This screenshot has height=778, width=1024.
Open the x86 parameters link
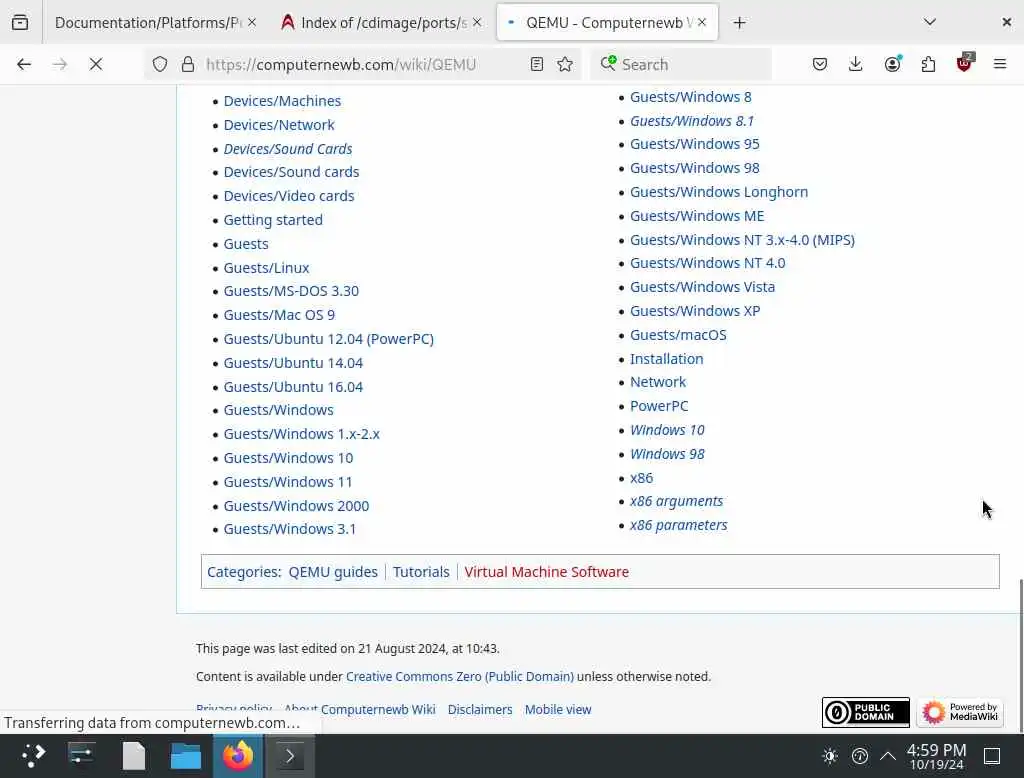(679, 525)
